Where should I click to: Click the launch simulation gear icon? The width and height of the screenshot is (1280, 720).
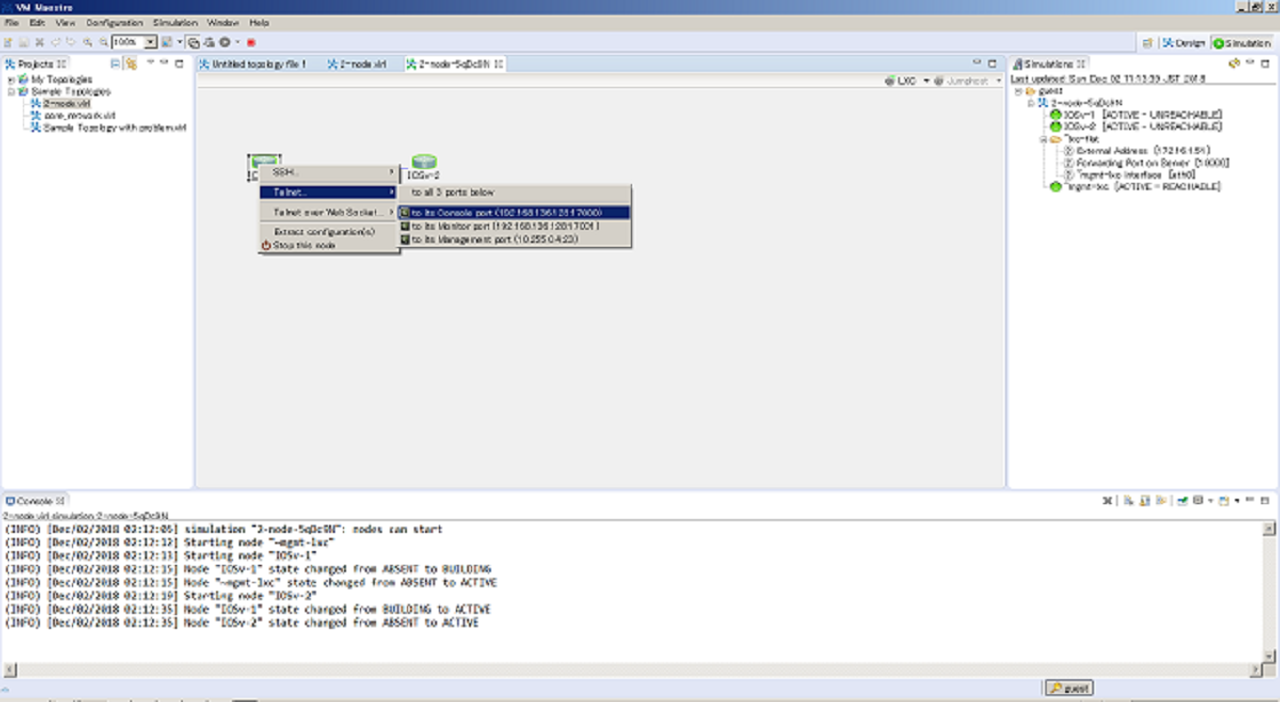click(x=225, y=42)
